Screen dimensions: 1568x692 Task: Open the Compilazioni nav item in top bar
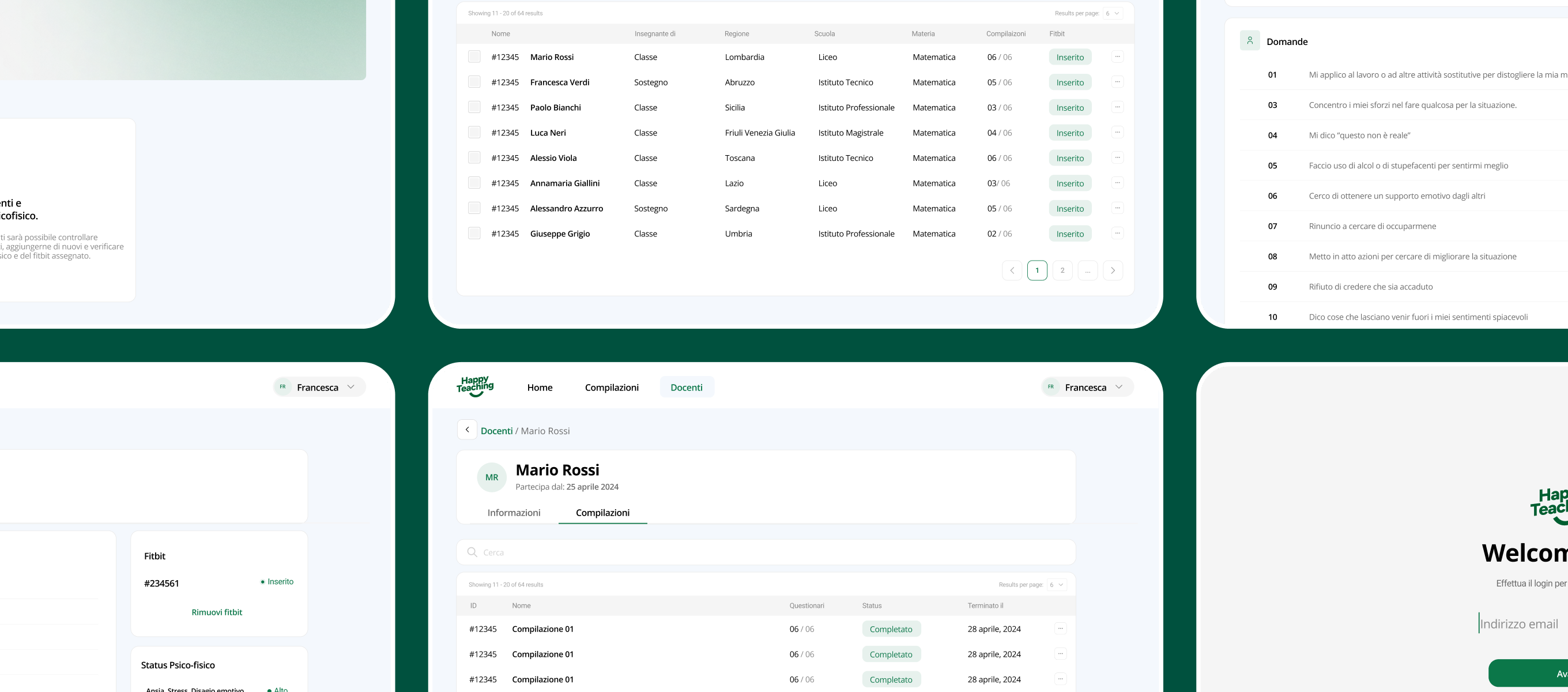[x=612, y=388]
